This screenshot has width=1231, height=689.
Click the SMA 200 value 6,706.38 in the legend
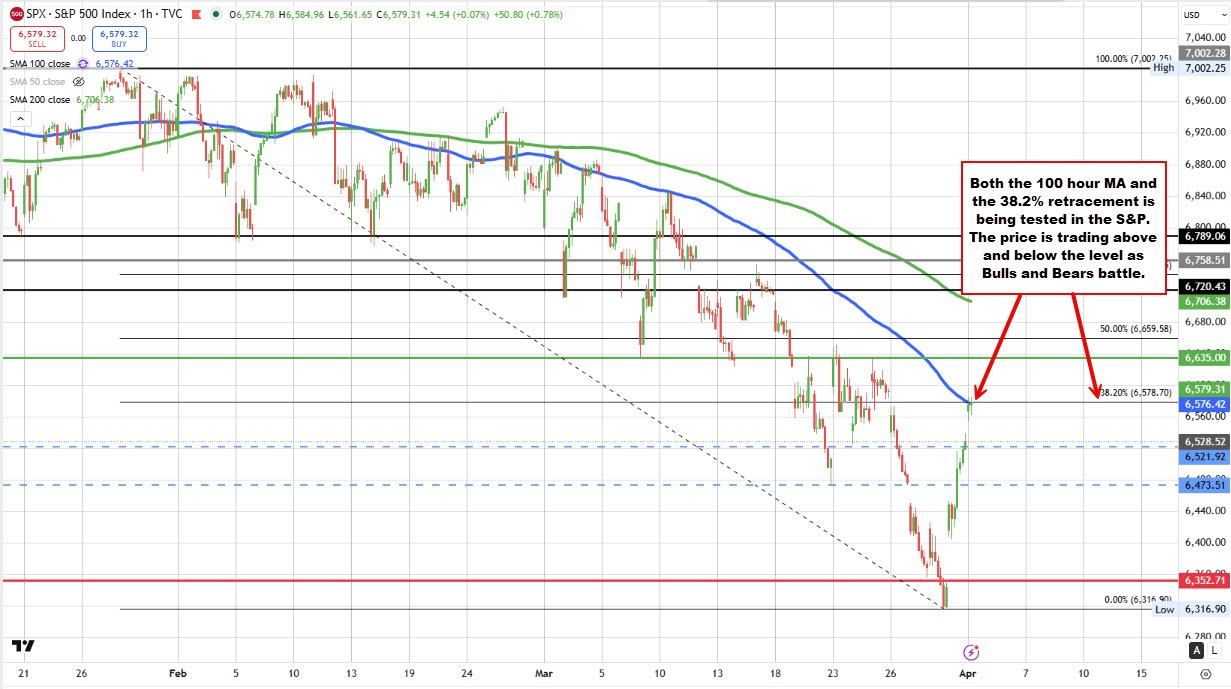(95, 100)
